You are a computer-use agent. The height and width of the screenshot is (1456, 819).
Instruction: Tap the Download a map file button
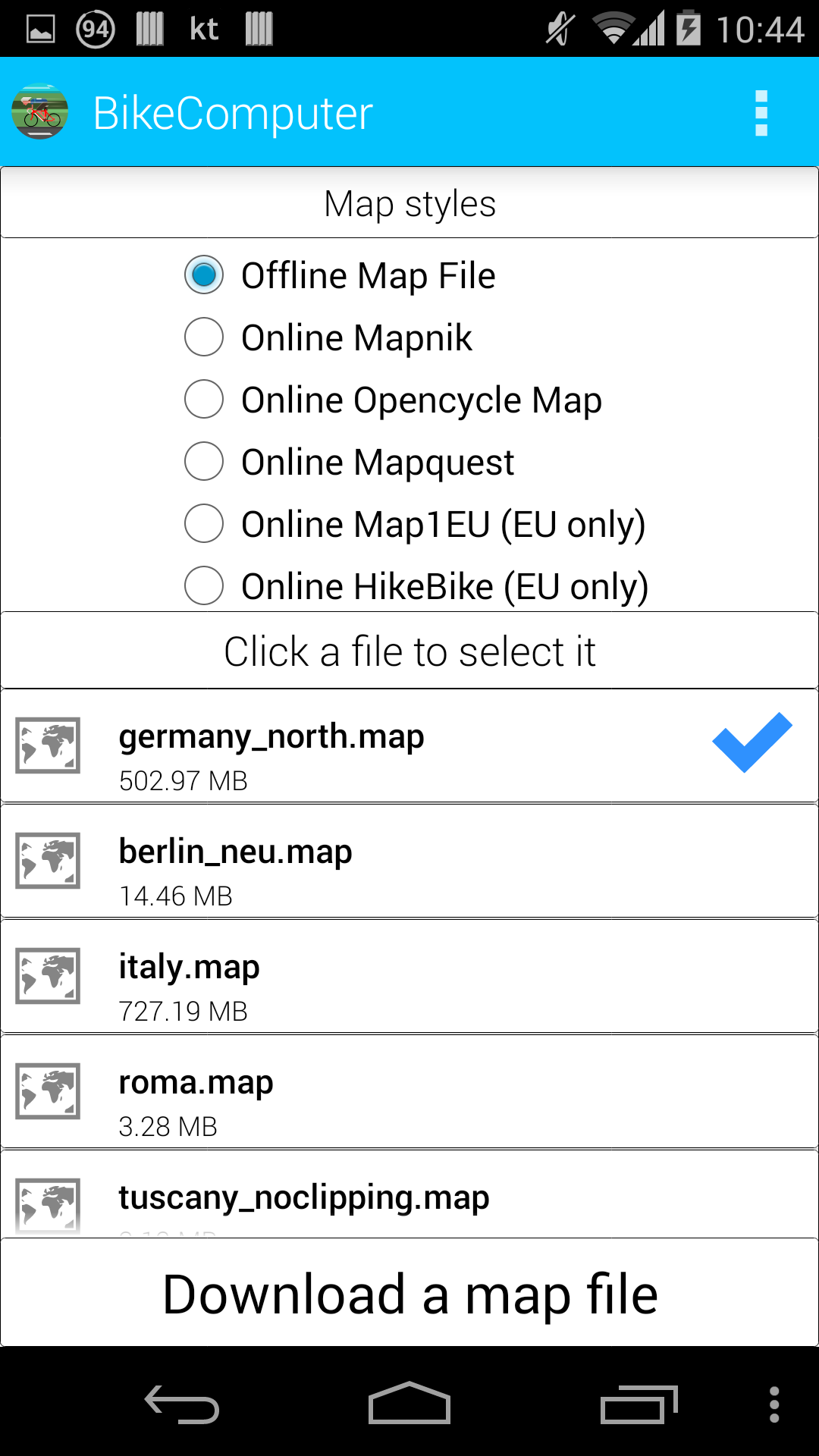[409, 1294]
